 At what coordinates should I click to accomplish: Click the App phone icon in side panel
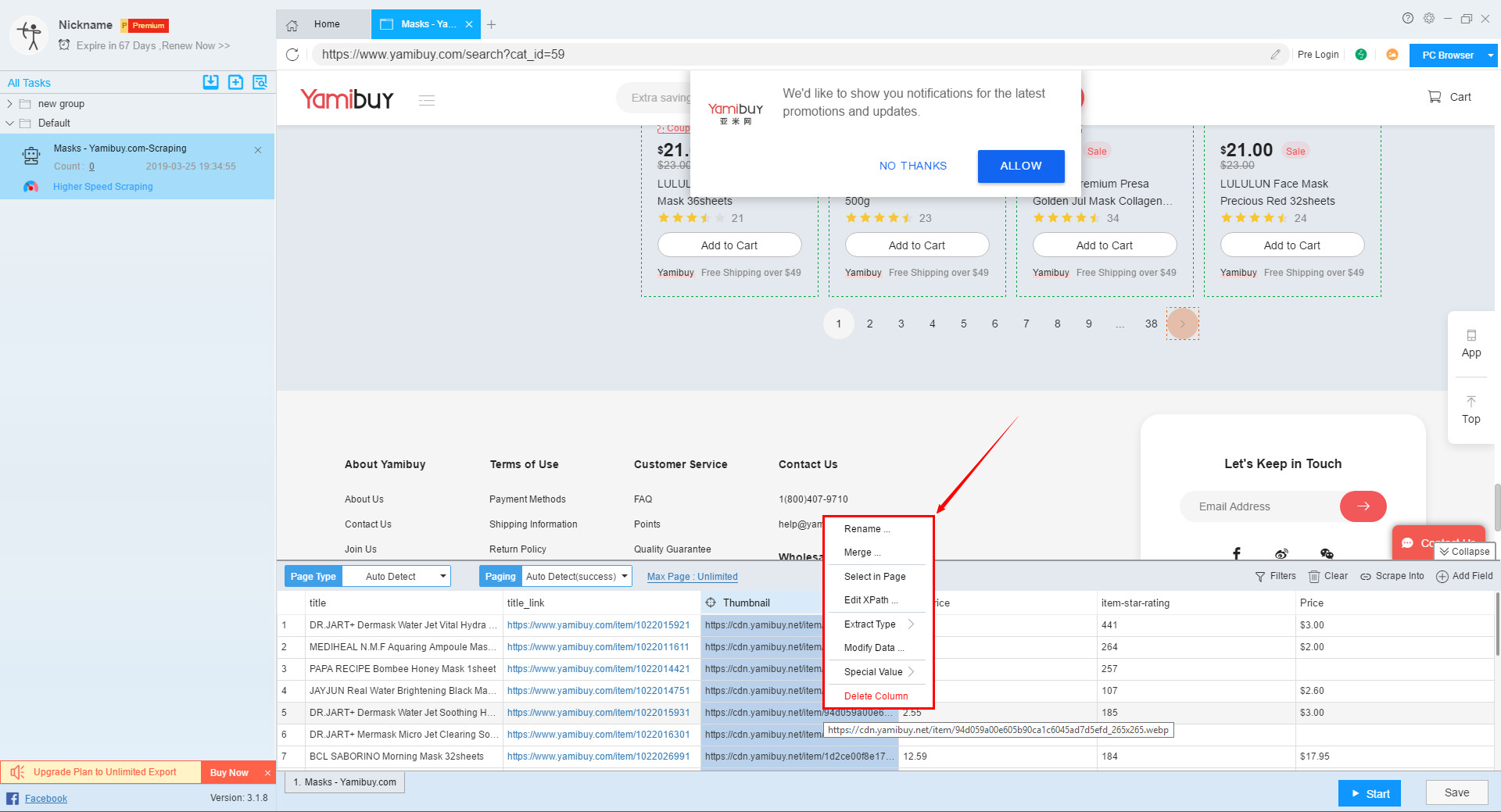point(1471,335)
